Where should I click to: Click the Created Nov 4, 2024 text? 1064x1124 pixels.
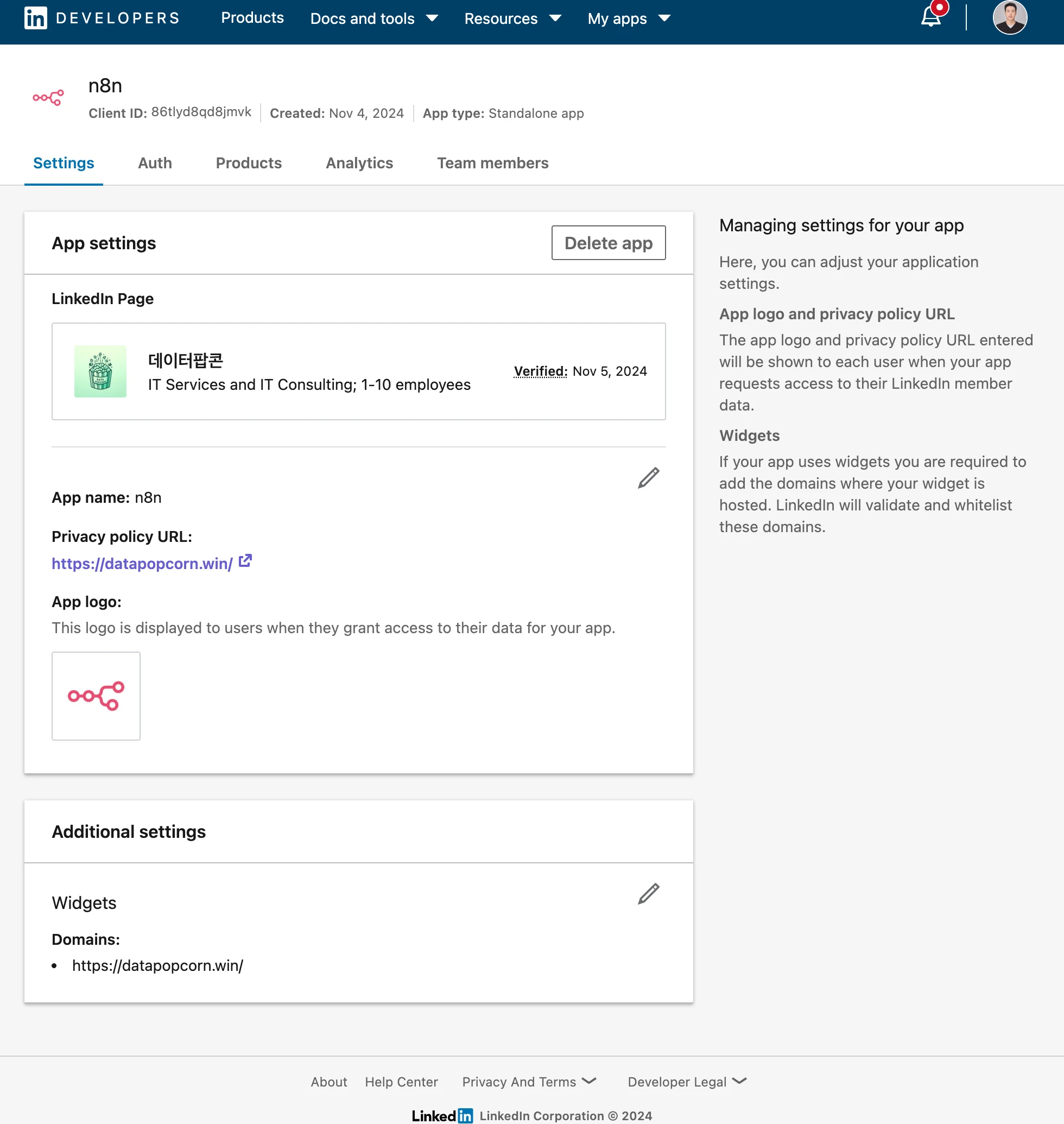337,113
